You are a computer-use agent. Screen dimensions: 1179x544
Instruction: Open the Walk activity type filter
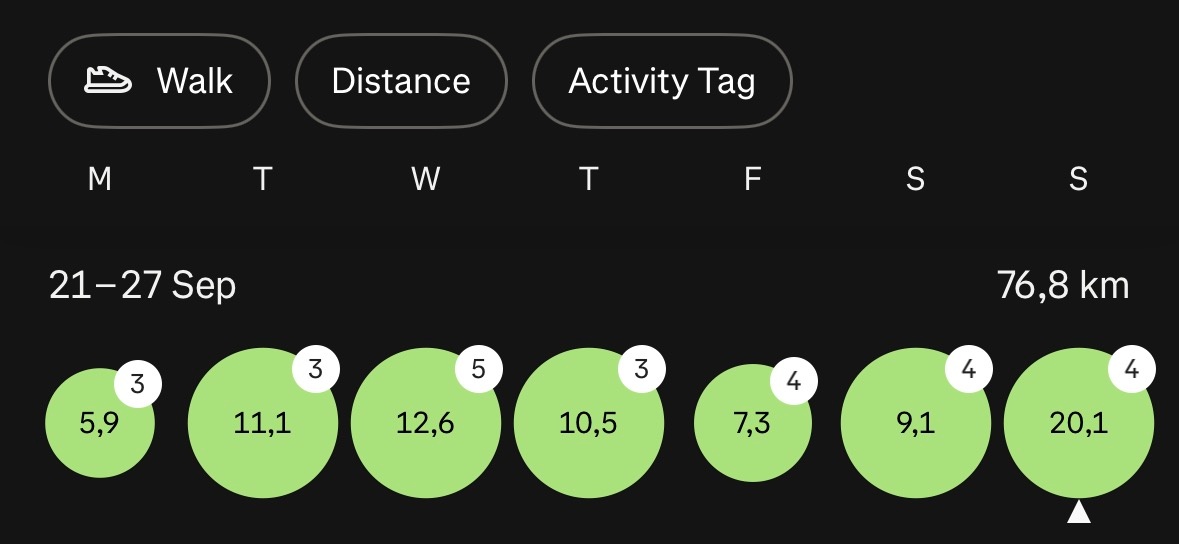point(159,81)
